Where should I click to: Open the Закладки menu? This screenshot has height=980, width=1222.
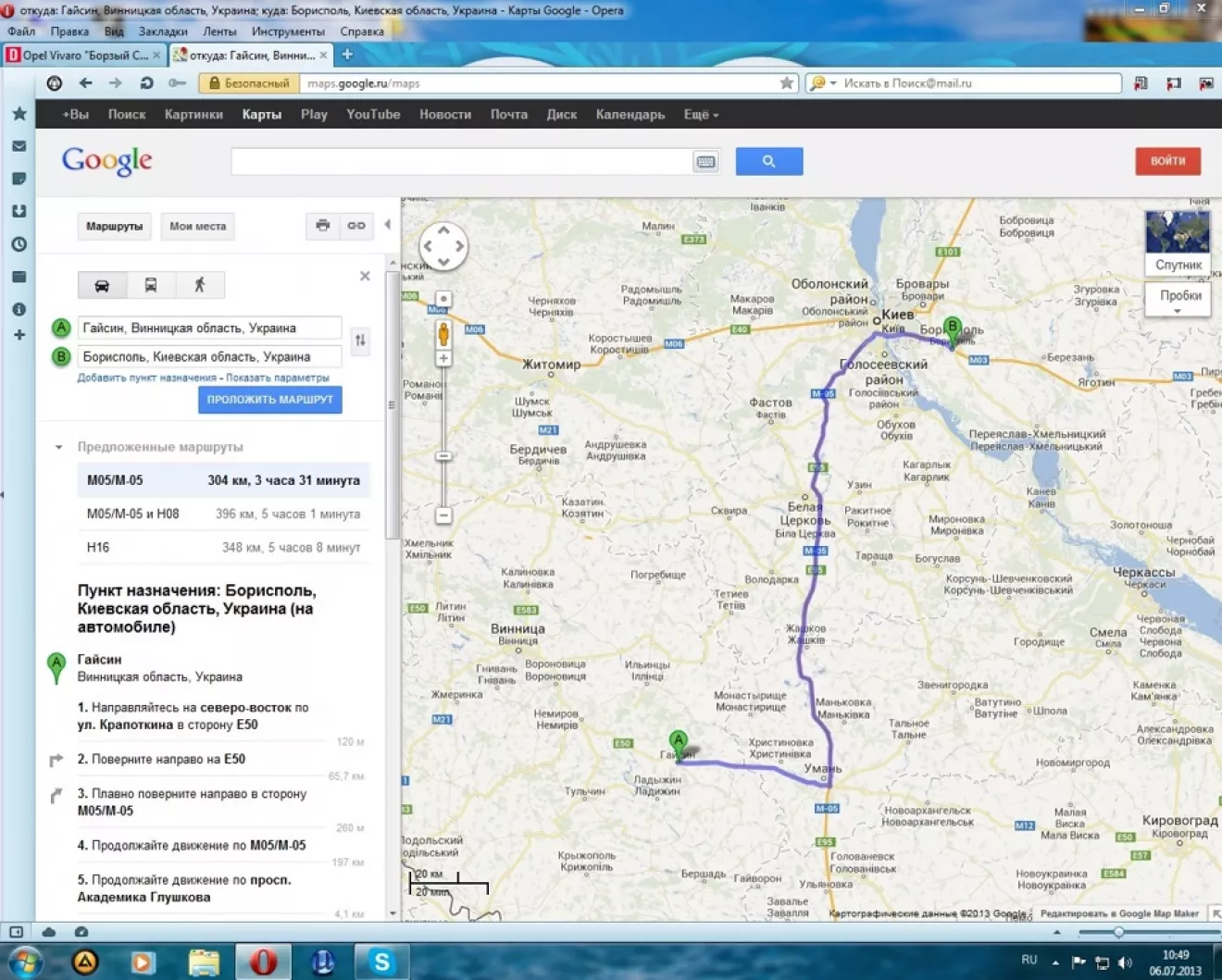pos(163,31)
